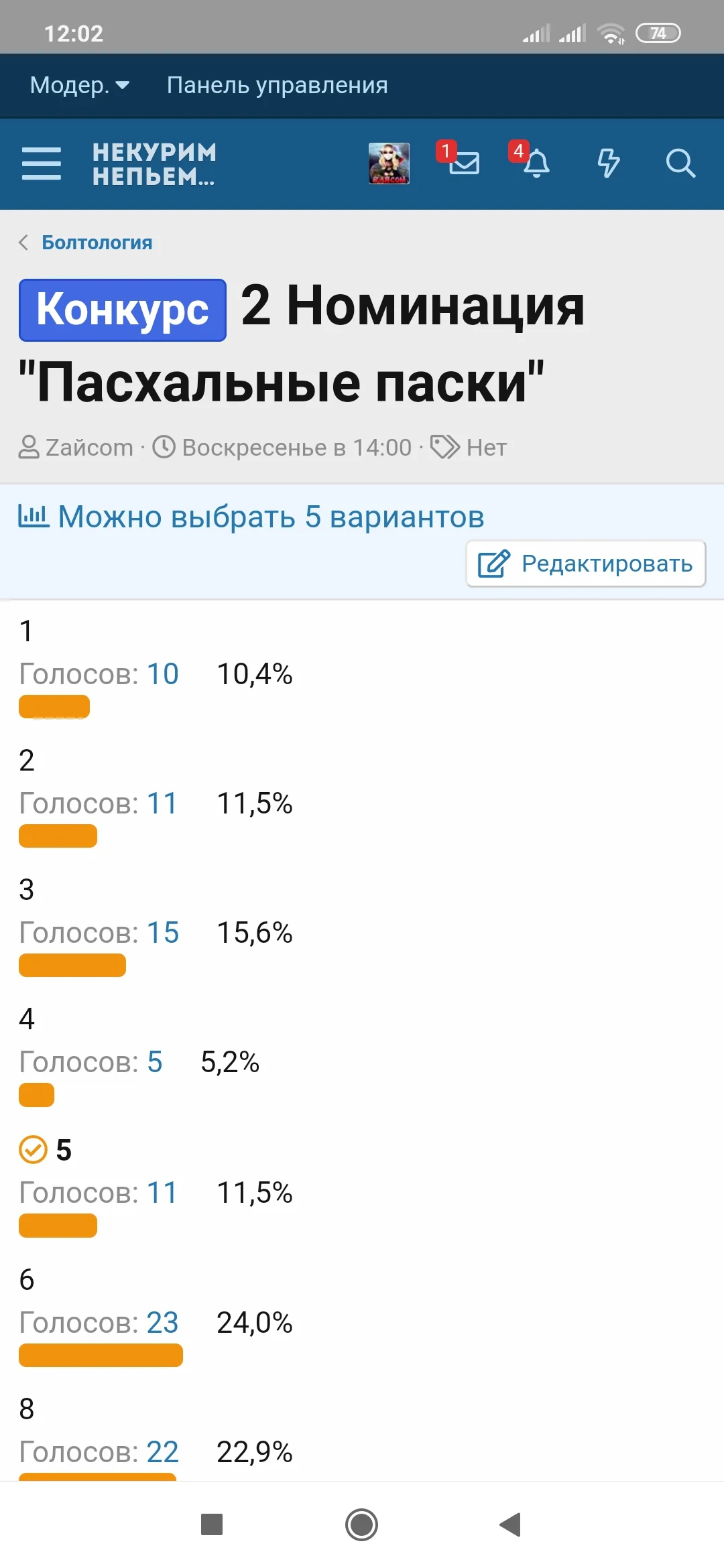Go back to the Болтология forum

(97, 242)
